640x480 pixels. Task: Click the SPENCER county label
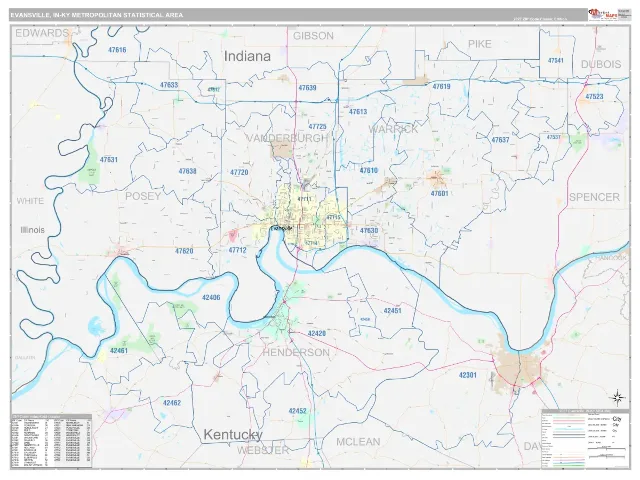(x=594, y=197)
